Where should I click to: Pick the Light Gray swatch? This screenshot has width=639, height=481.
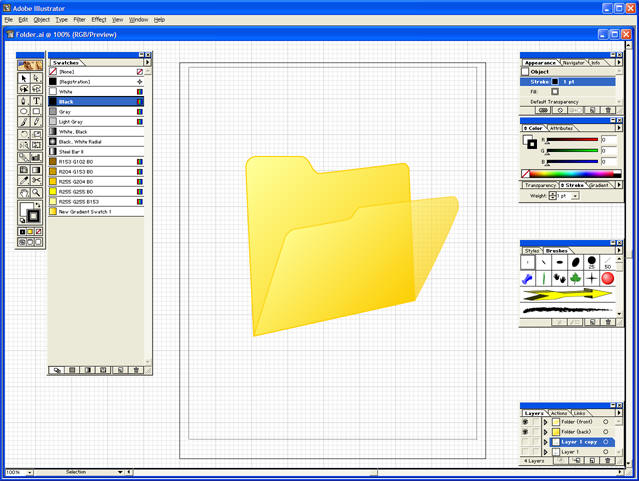pos(72,122)
